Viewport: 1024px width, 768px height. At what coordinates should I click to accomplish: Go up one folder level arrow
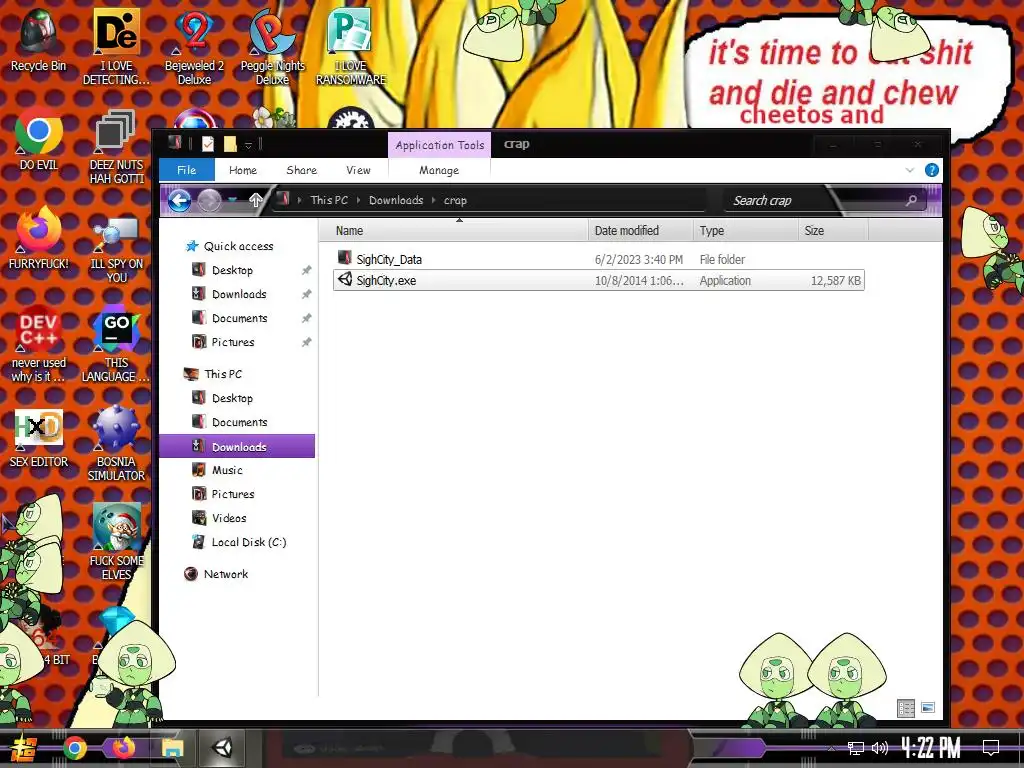(256, 200)
